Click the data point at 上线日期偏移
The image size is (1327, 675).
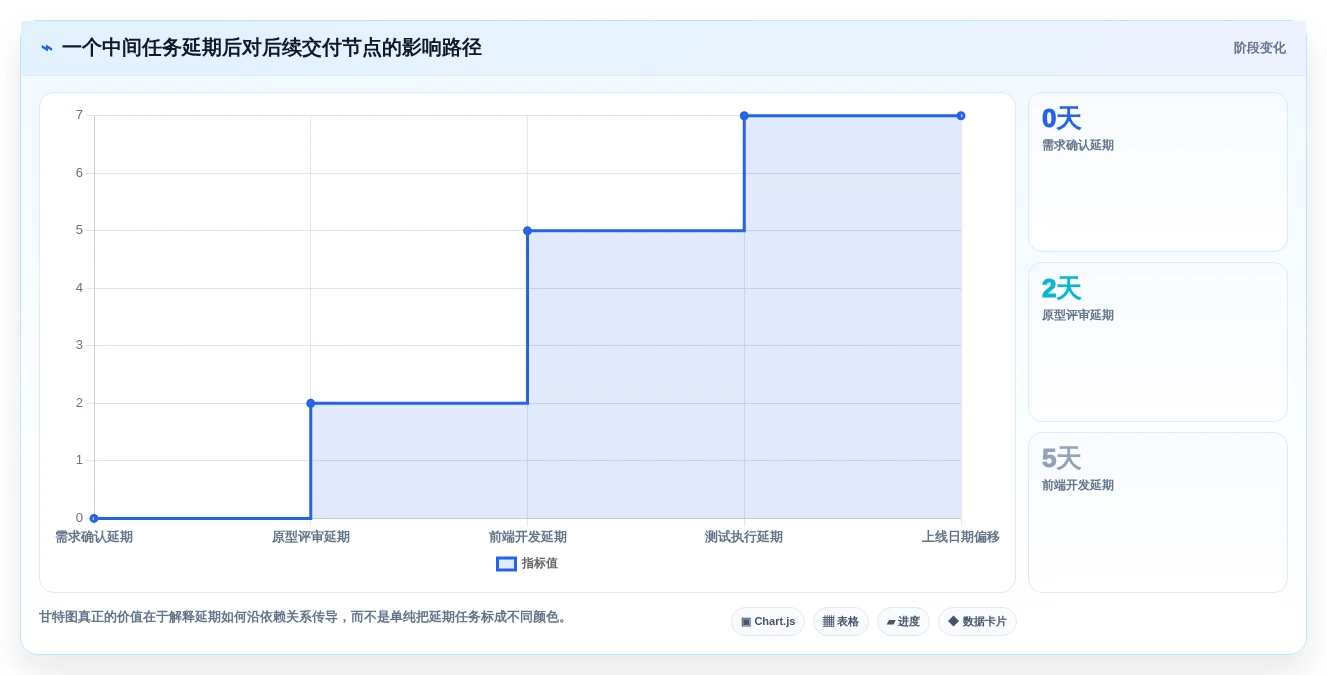pos(961,116)
